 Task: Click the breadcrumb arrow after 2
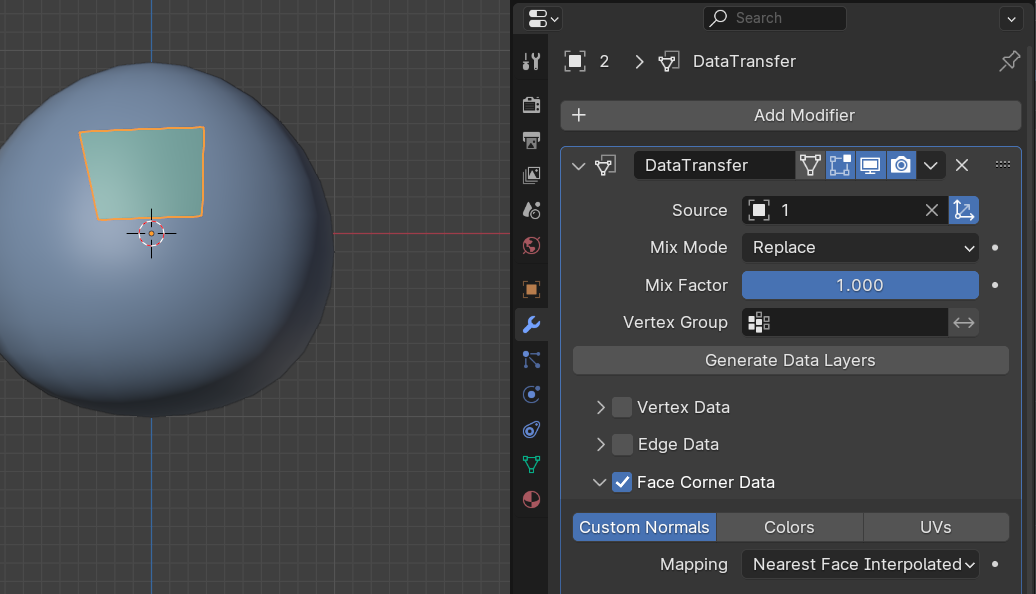(x=639, y=61)
